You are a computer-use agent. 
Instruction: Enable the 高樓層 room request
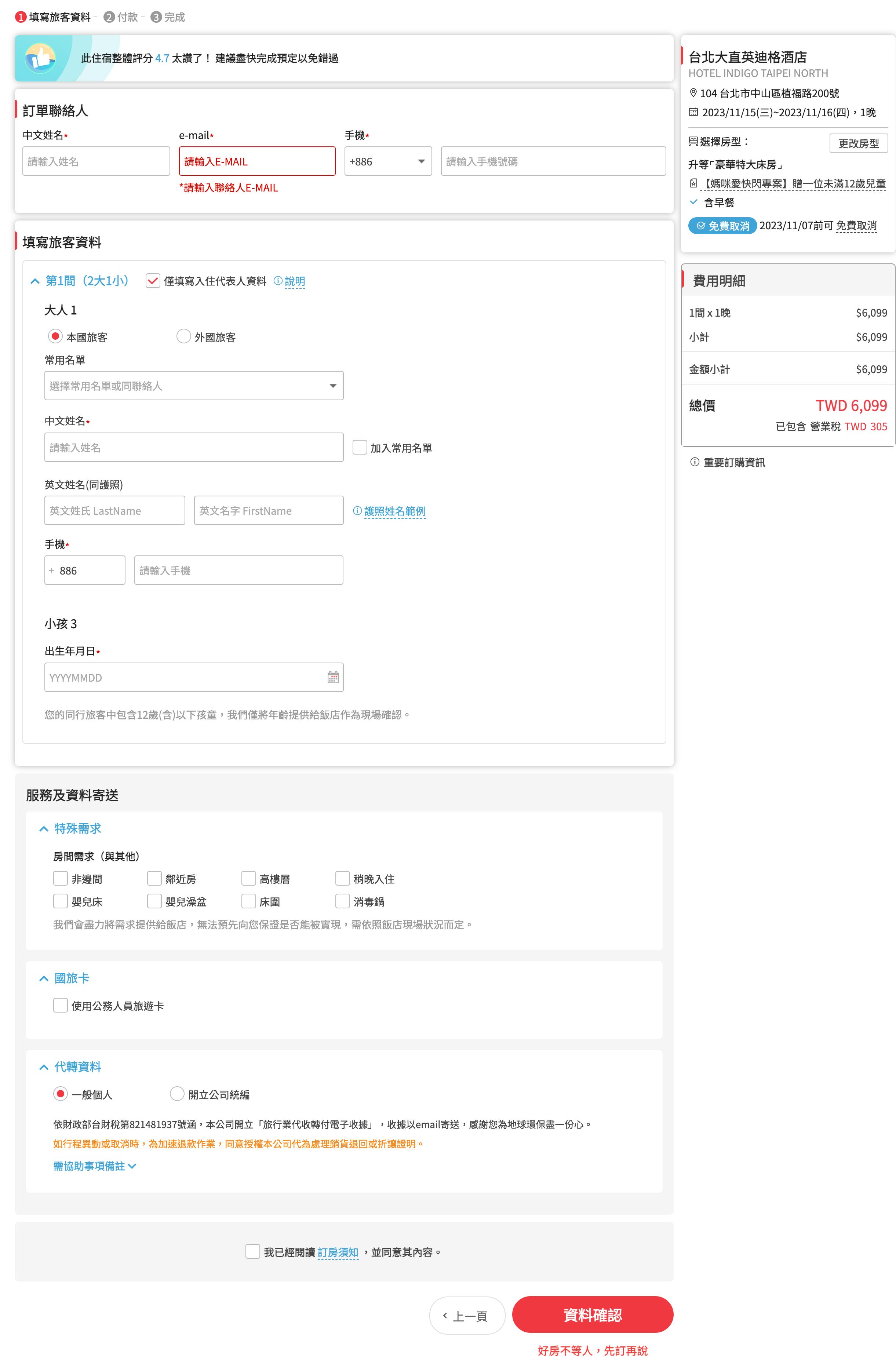249,878
